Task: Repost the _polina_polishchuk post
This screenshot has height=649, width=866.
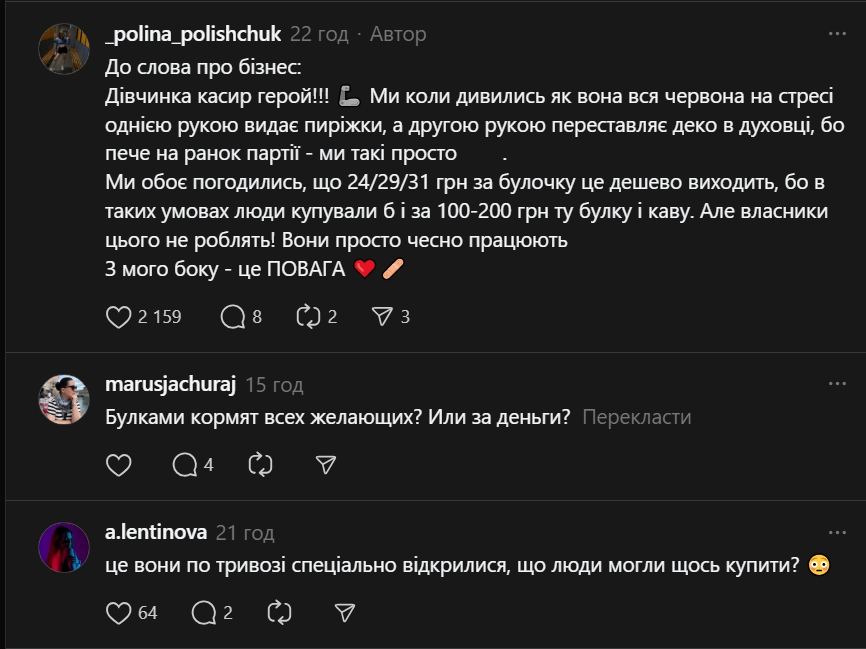Action: [x=307, y=317]
